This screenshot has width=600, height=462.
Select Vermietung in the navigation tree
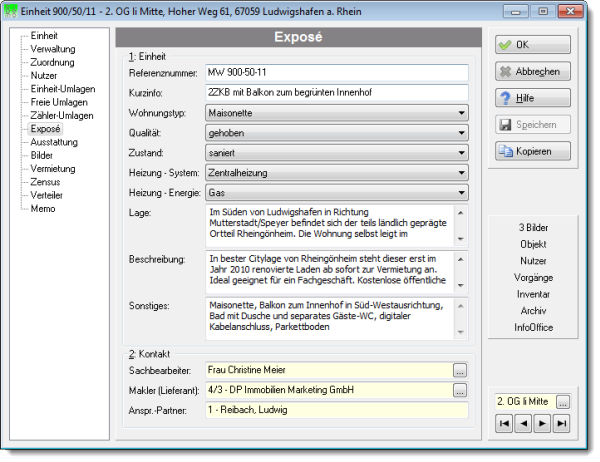[53, 168]
